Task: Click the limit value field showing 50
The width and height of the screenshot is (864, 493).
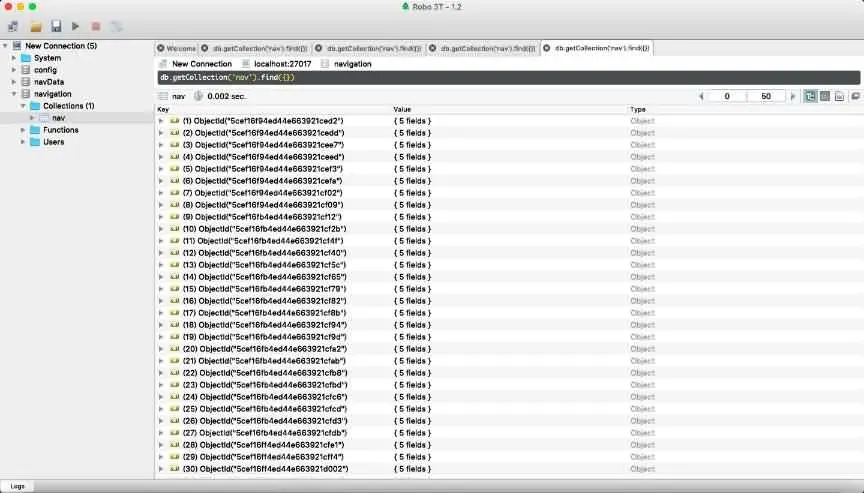Action: point(766,96)
